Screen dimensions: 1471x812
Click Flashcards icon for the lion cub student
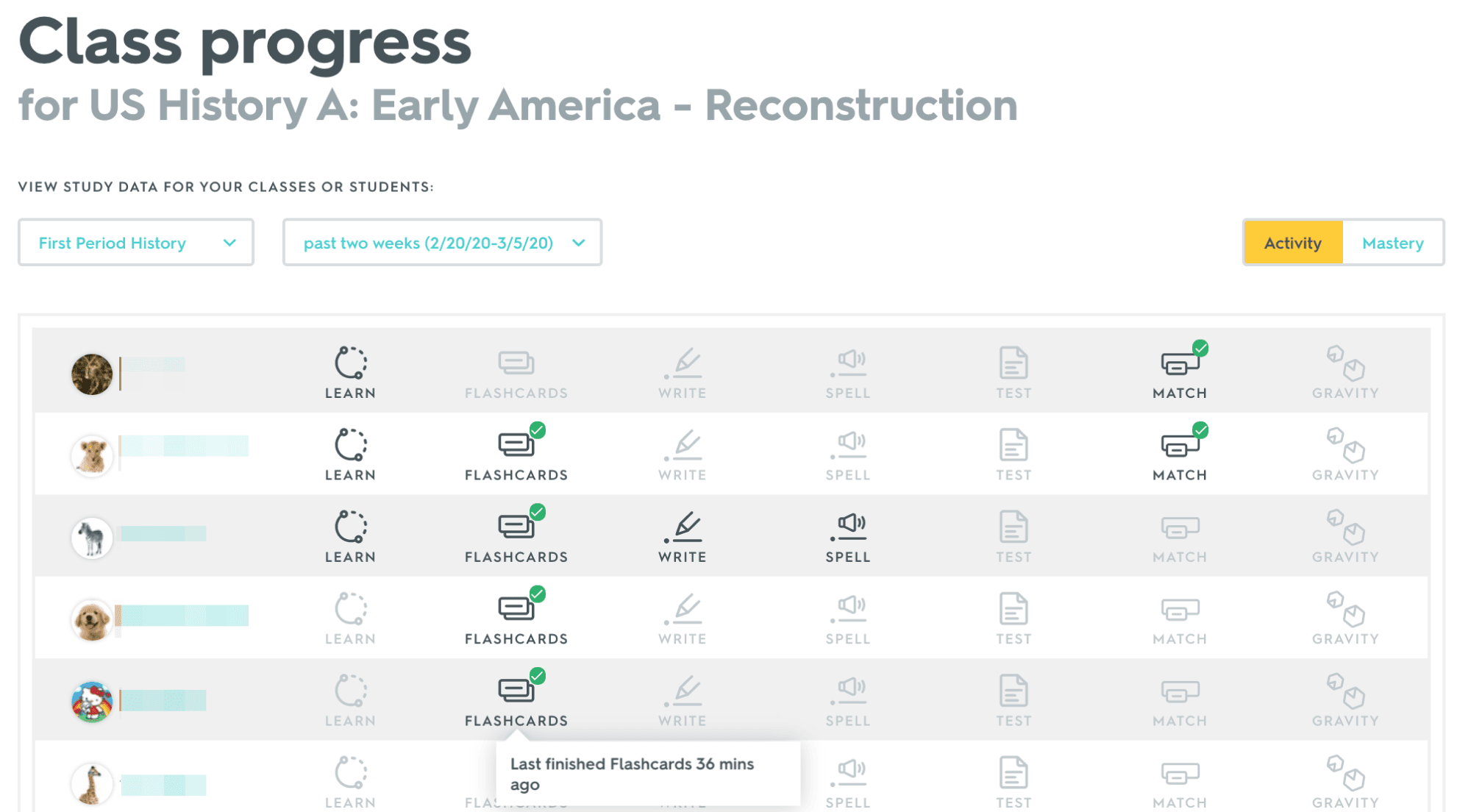click(516, 445)
